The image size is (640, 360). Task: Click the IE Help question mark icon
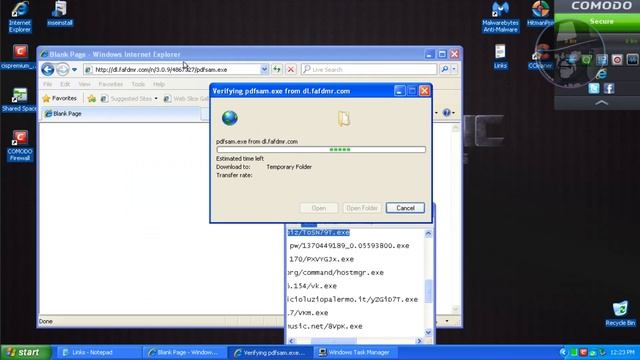pos(447,113)
